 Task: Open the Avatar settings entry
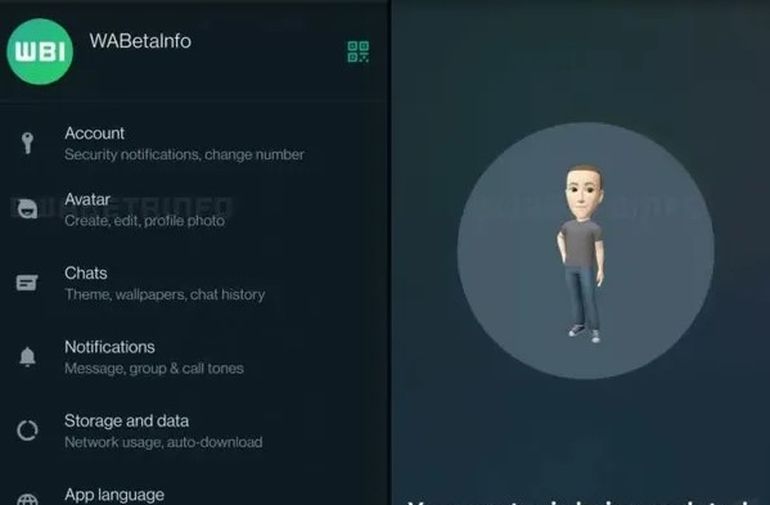[195, 210]
